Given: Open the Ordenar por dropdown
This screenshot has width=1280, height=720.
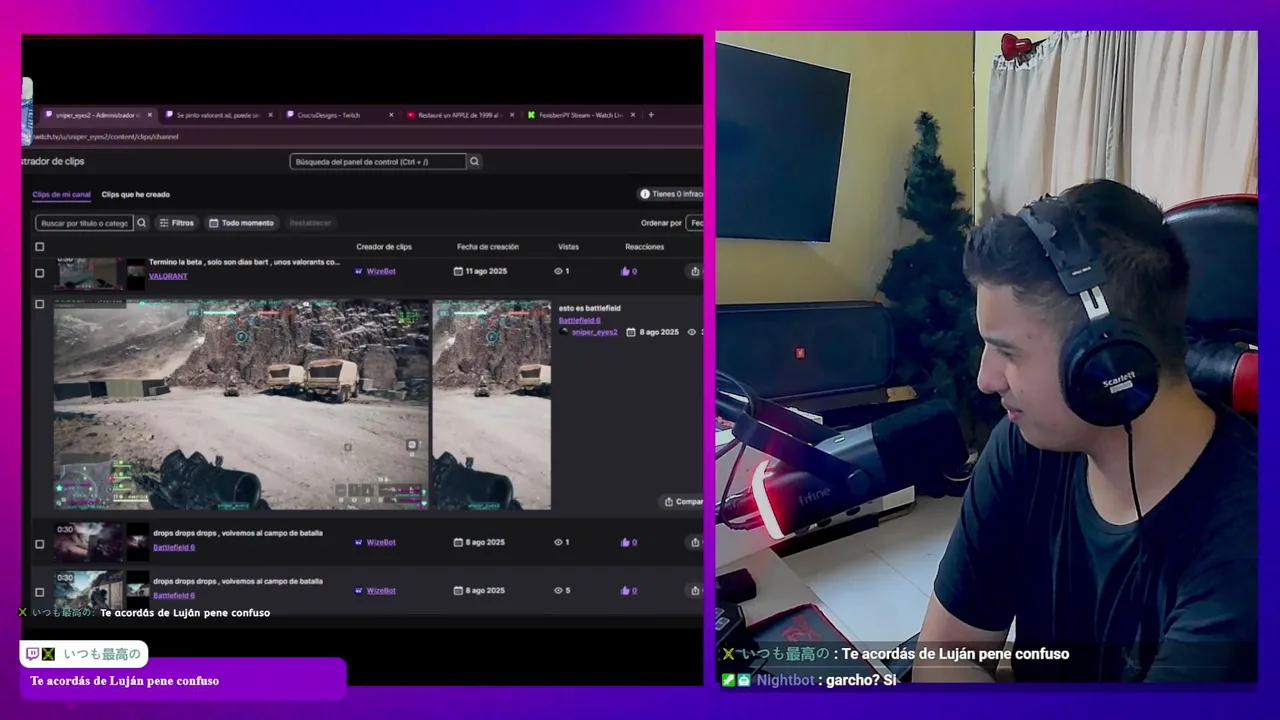Looking at the screenshot, I should coord(695,223).
